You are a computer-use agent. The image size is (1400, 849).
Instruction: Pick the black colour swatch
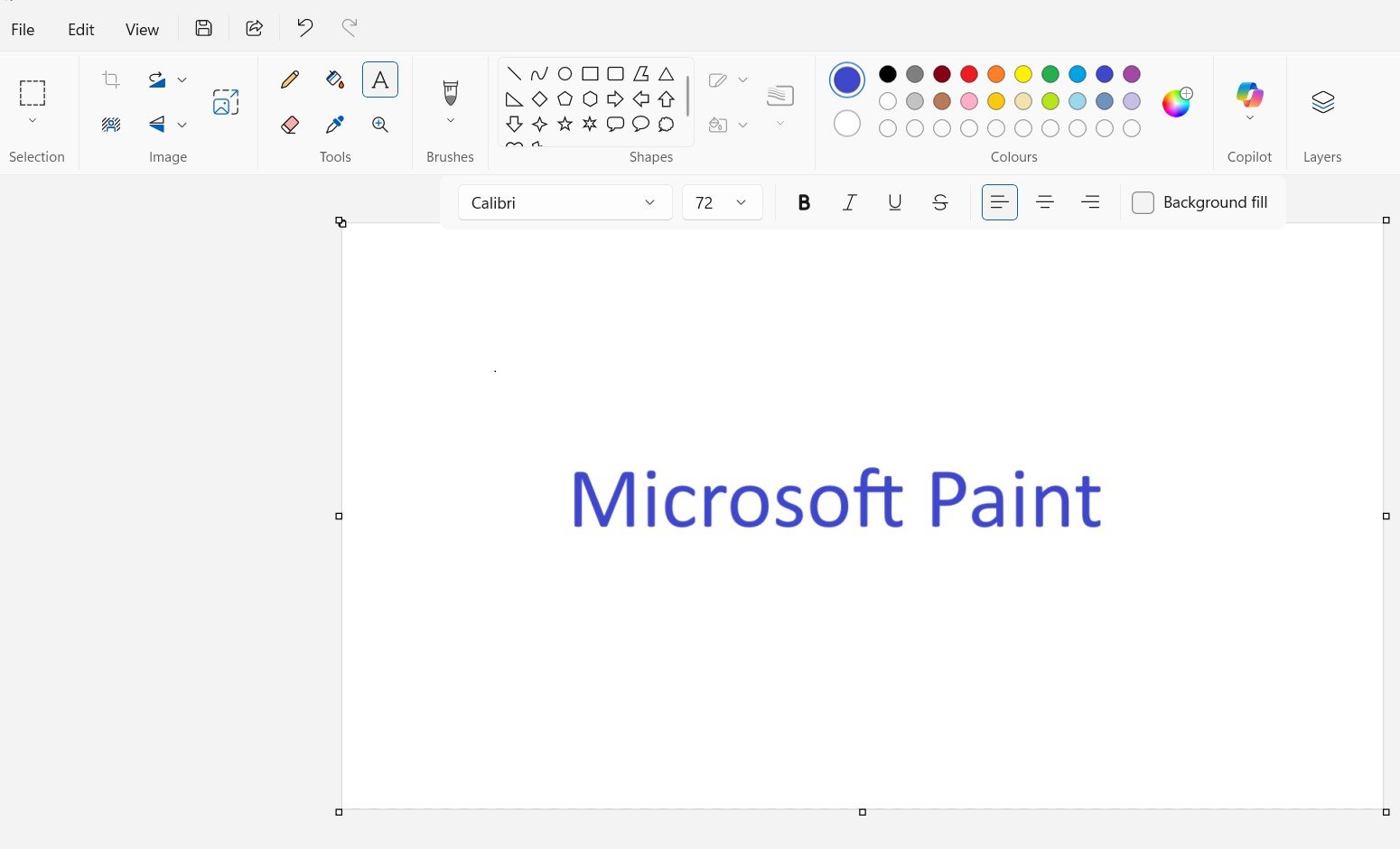[x=888, y=74]
